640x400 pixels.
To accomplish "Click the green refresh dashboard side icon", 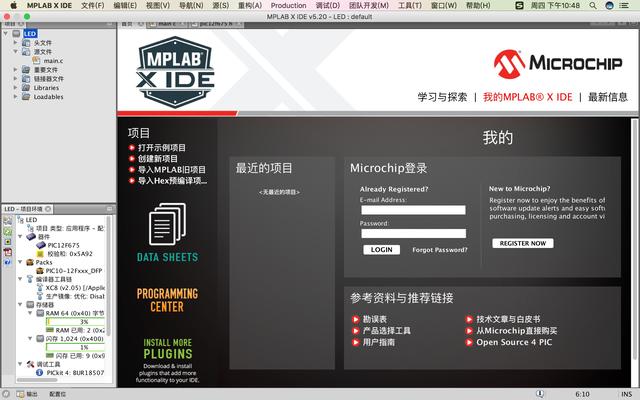I will point(8,231).
